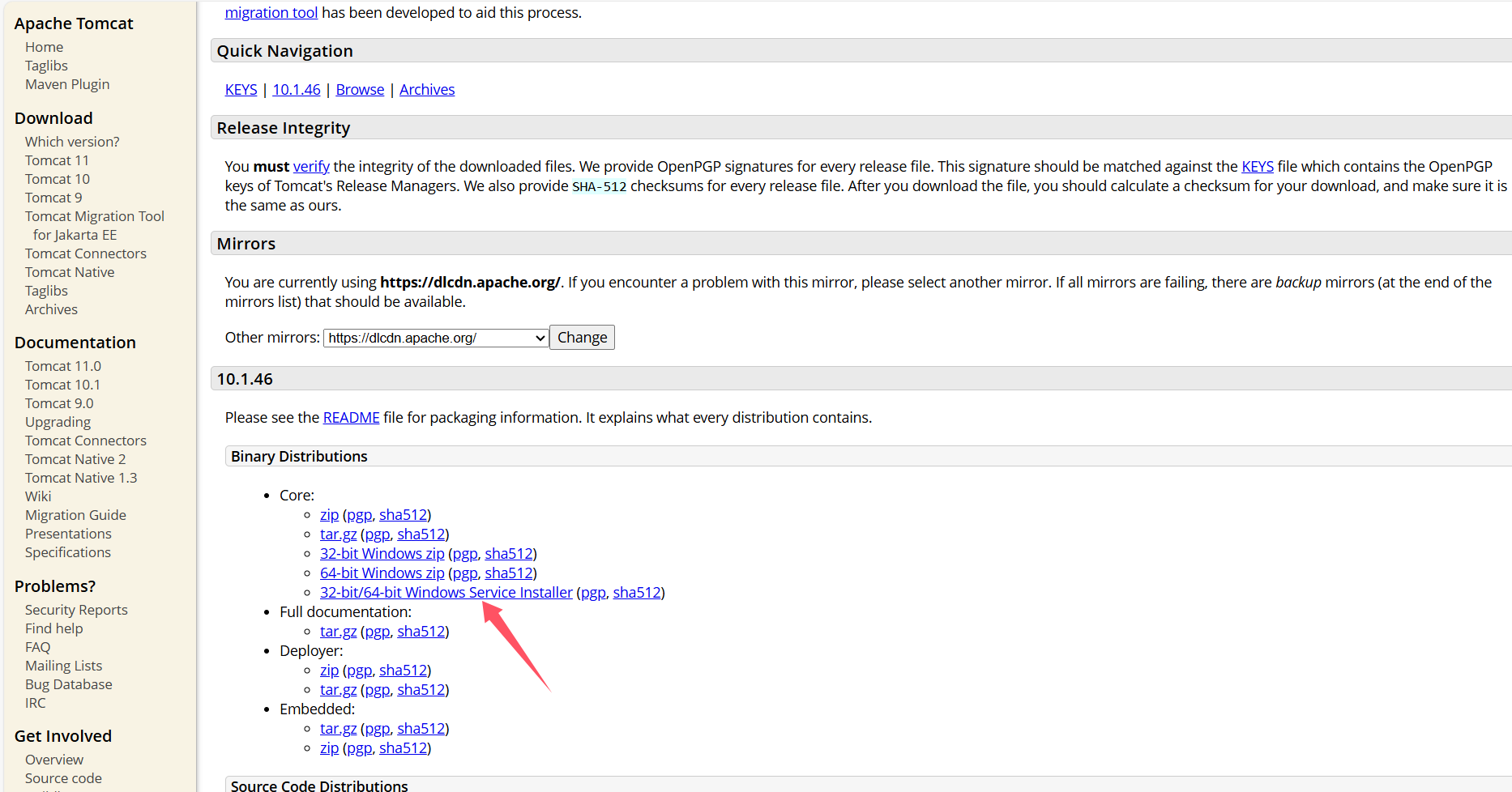Open Tomcat Migration Tool sidebar link
This screenshot has height=792, width=1512.
[94, 216]
